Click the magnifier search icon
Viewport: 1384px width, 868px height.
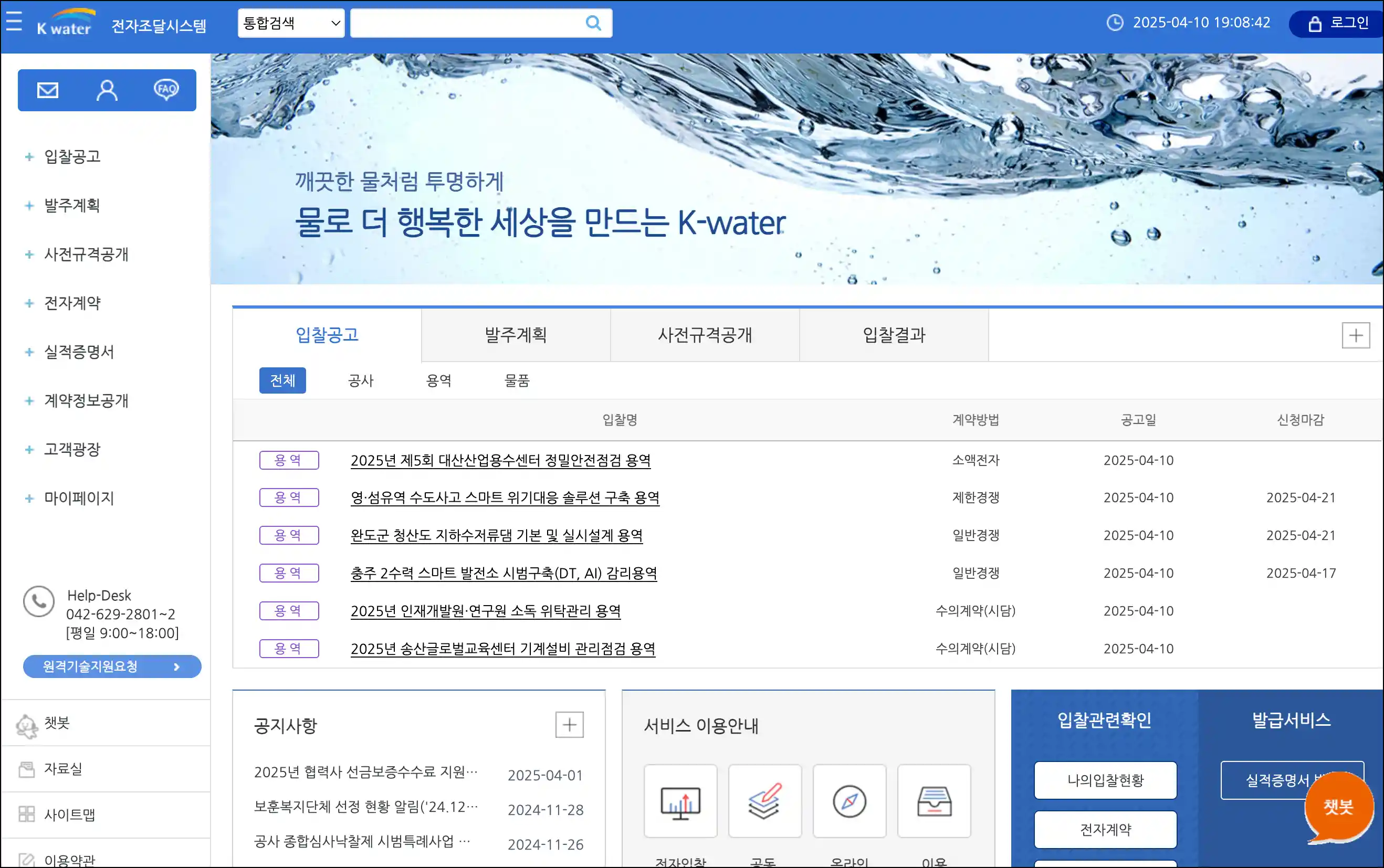(x=593, y=23)
